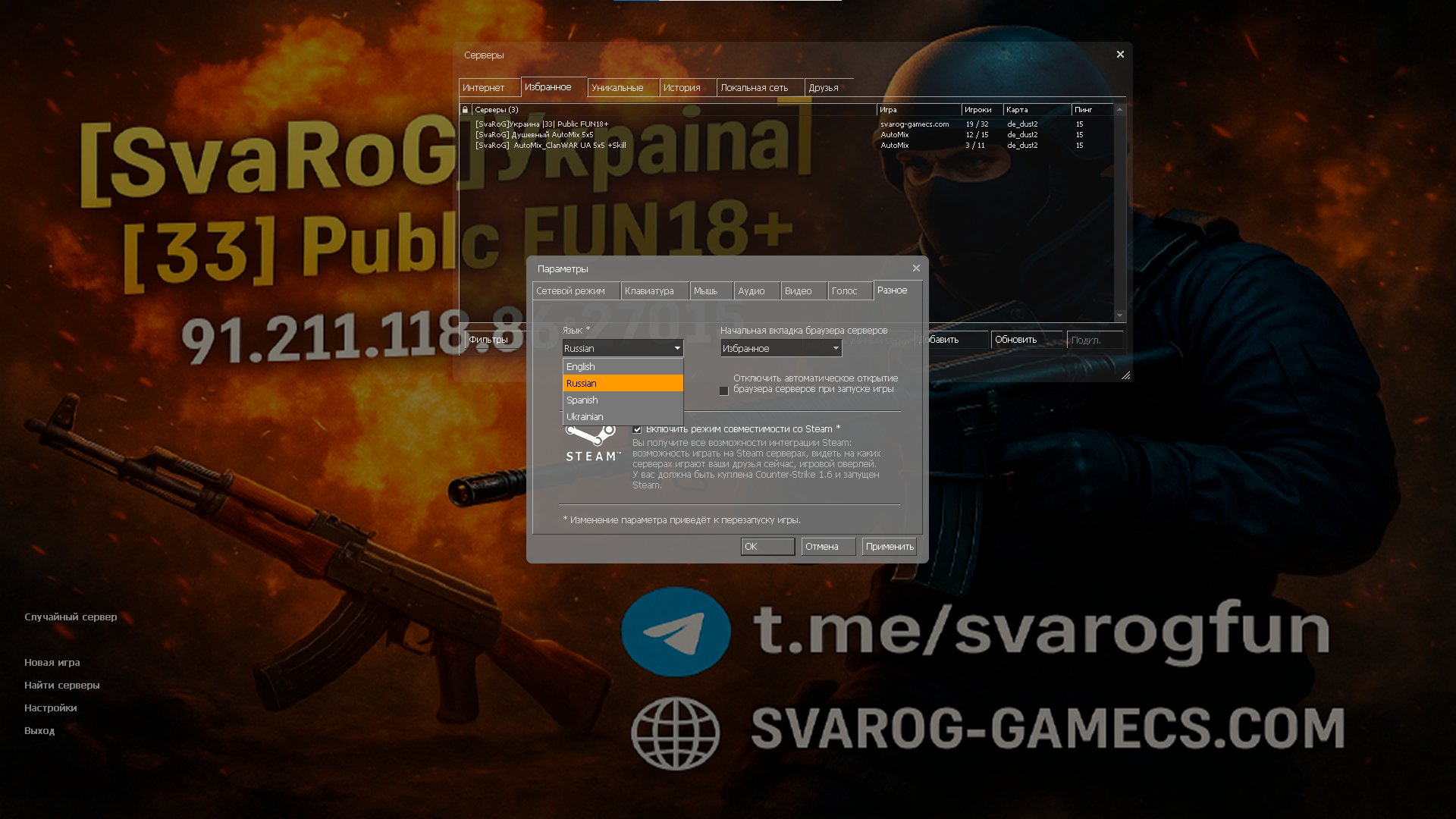
Task: Click the Telegram icon
Action: [x=674, y=631]
